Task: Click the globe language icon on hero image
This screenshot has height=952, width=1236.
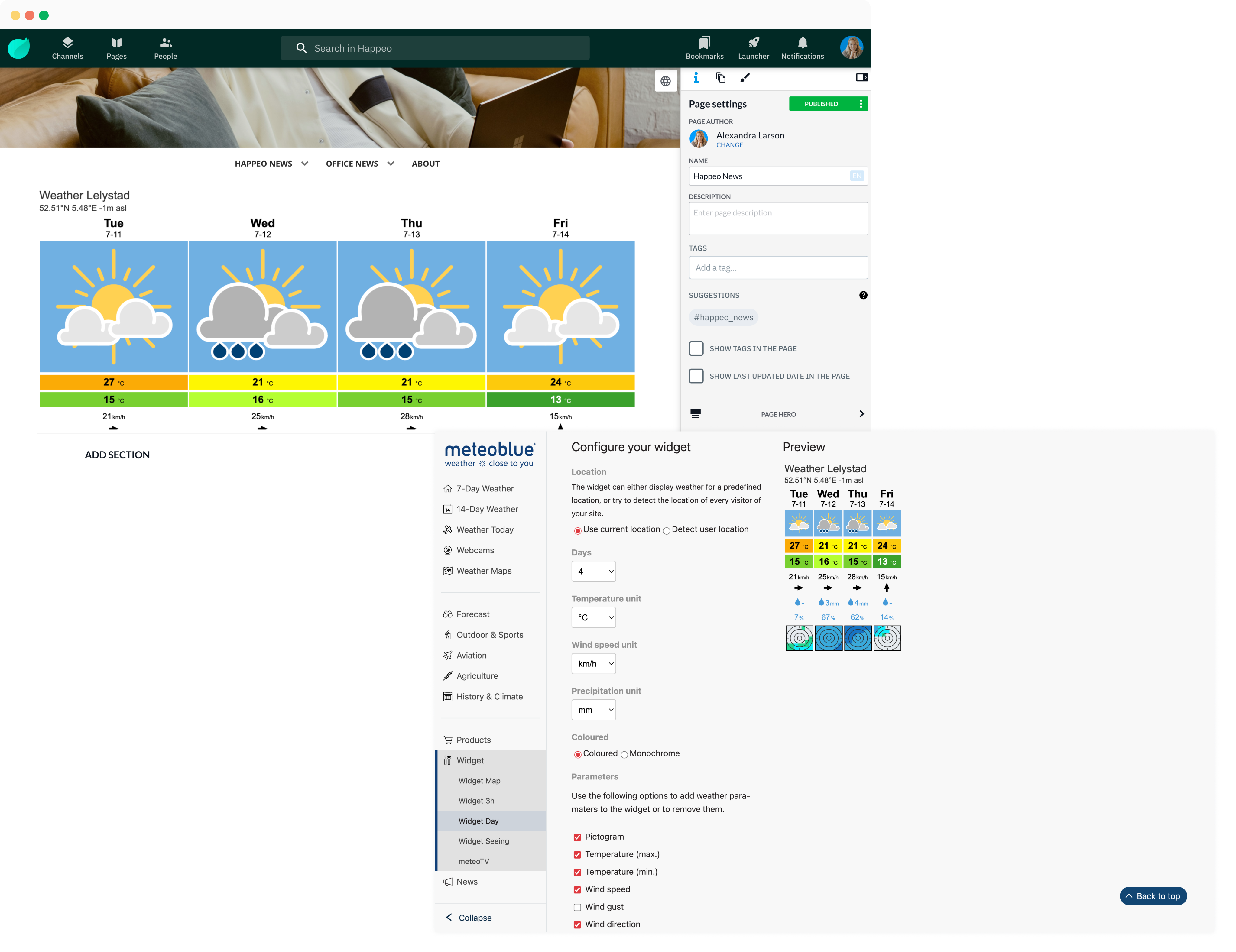Action: point(666,81)
